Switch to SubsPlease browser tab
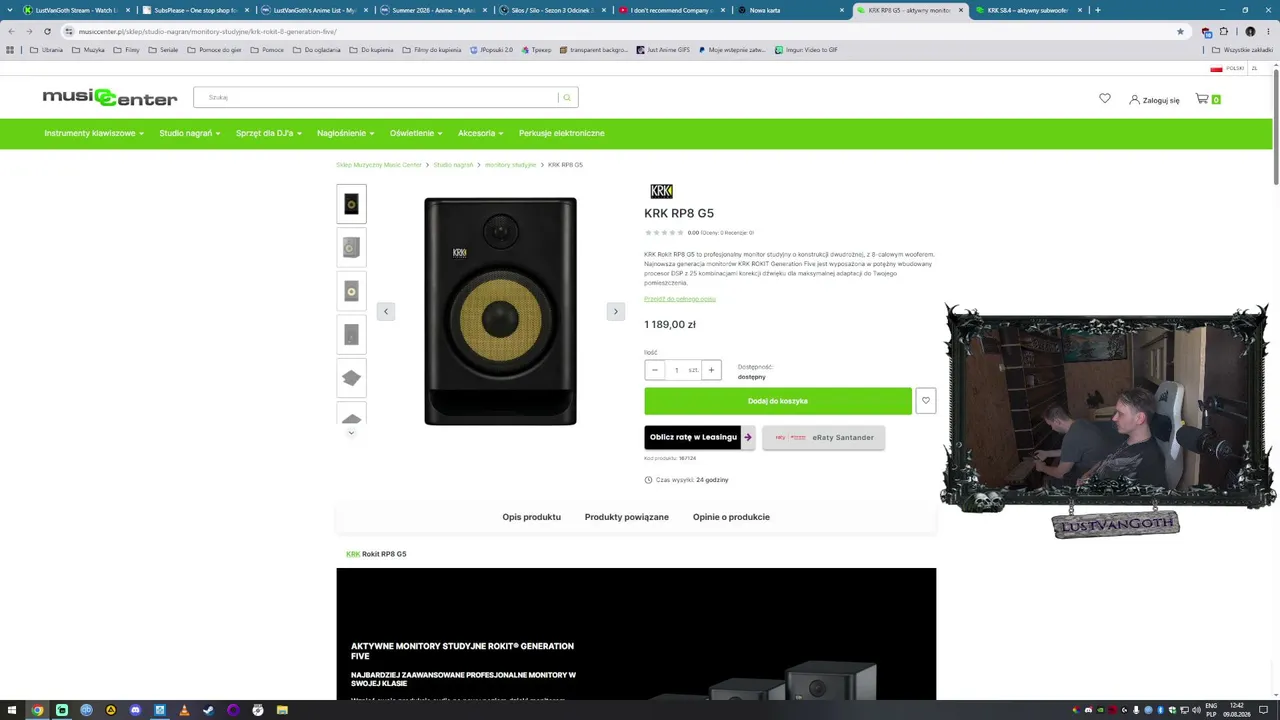 [x=196, y=10]
